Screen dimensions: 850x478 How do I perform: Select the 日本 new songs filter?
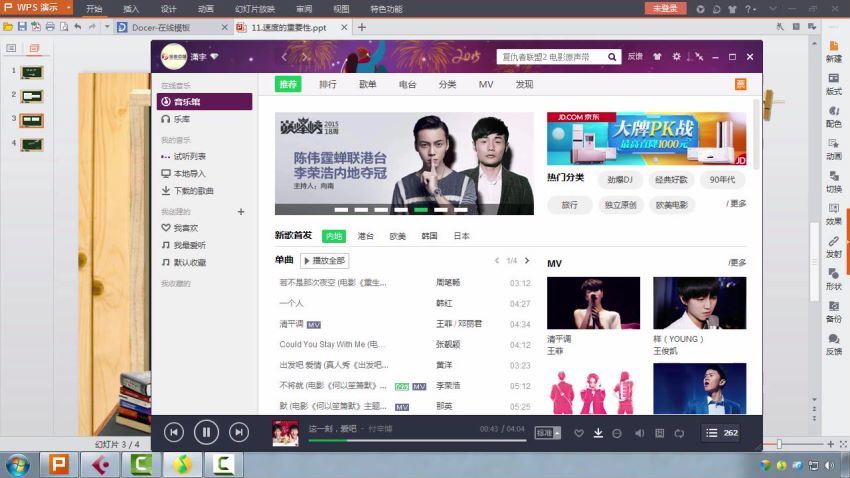pos(461,236)
